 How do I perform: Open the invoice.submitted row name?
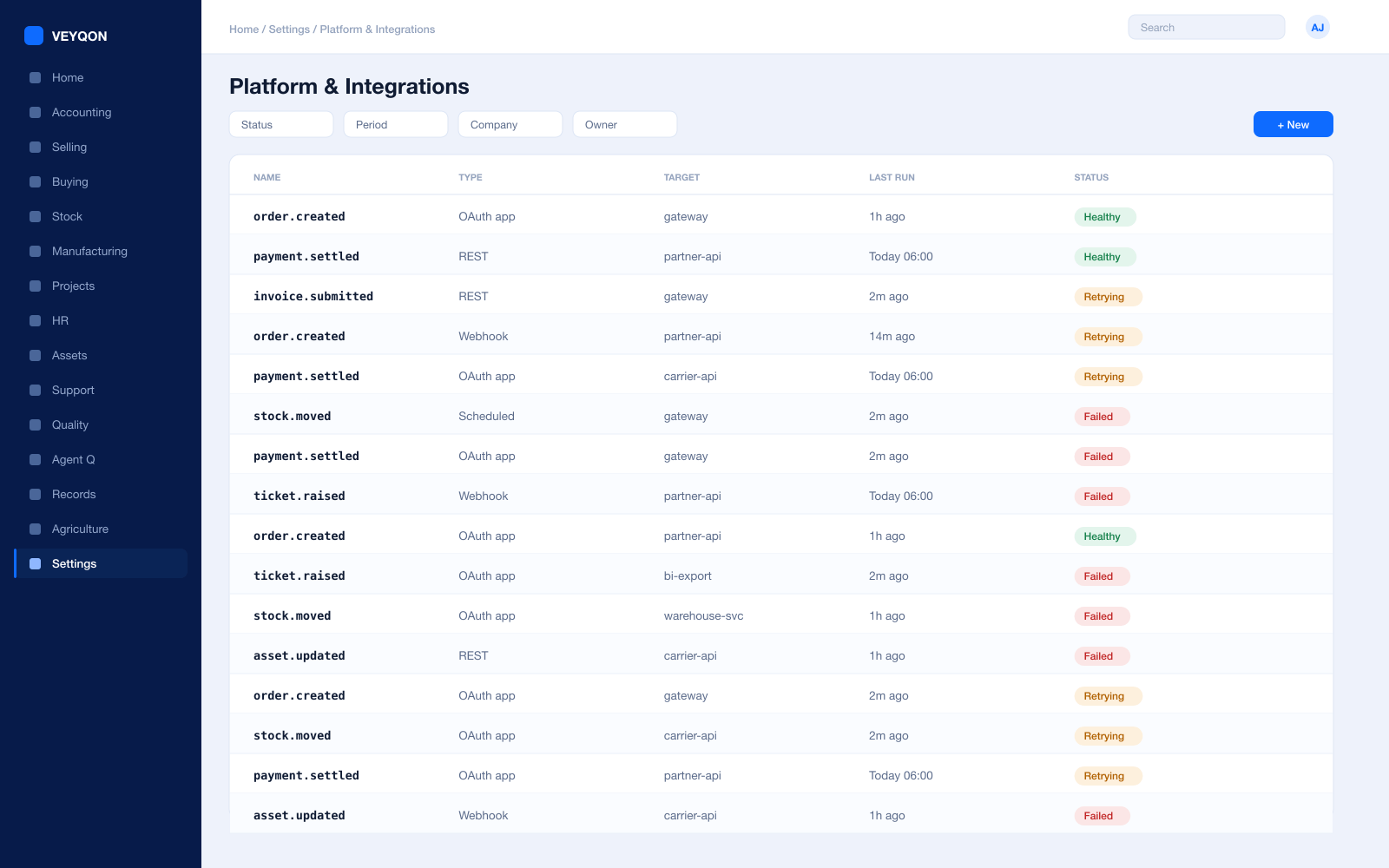(x=313, y=296)
